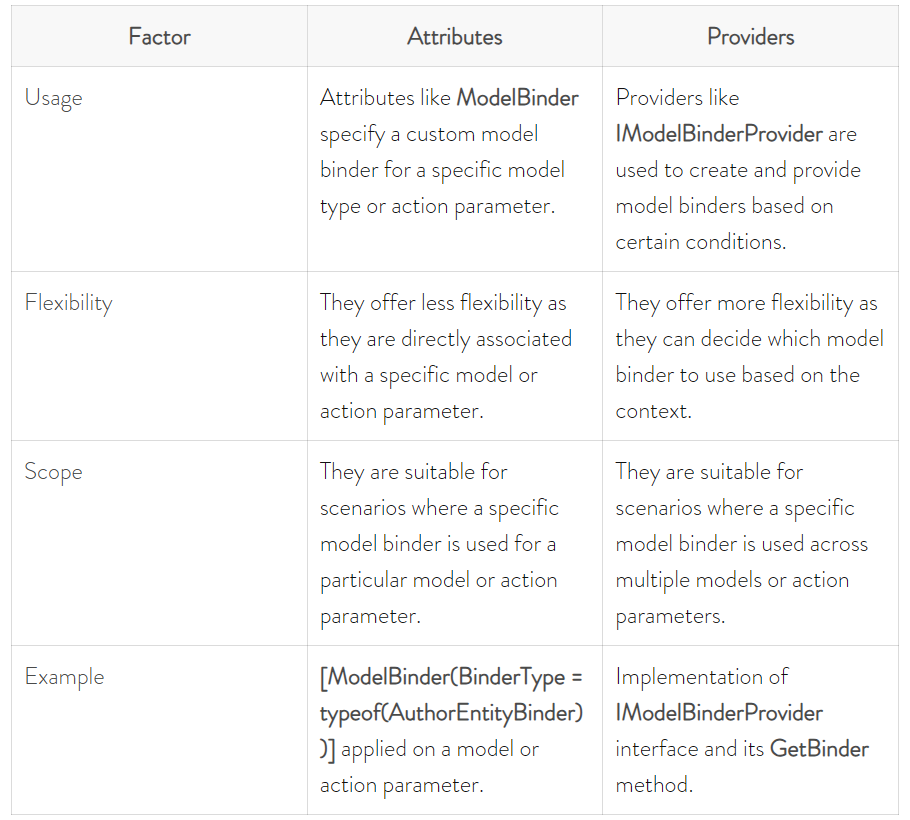The image size is (910, 820).
Task: Click the 'Implementation of' text
Action: tap(702, 677)
